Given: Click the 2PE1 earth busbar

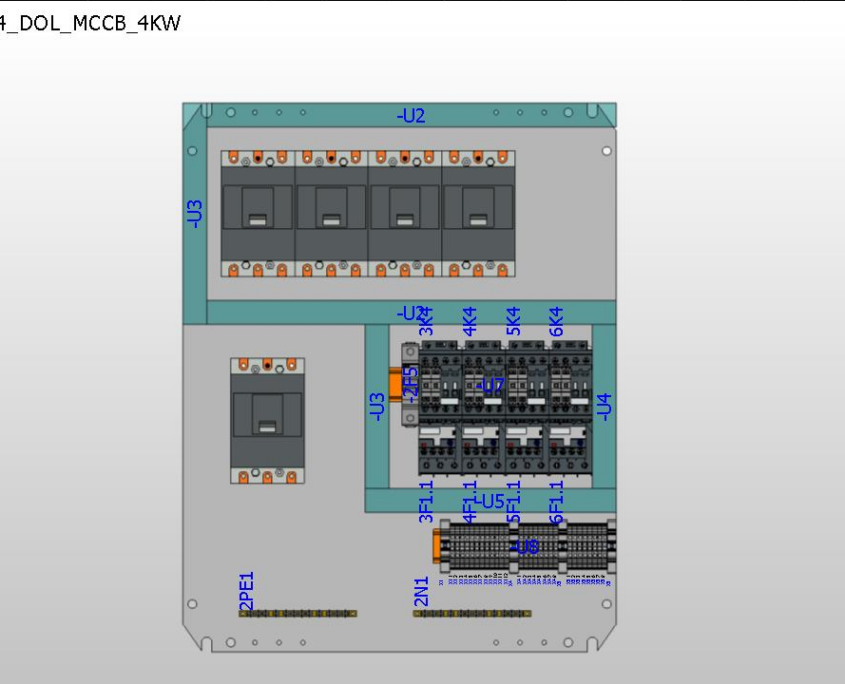Looking at the screenshot, I should pyautogui.click(x=295, y=611).
